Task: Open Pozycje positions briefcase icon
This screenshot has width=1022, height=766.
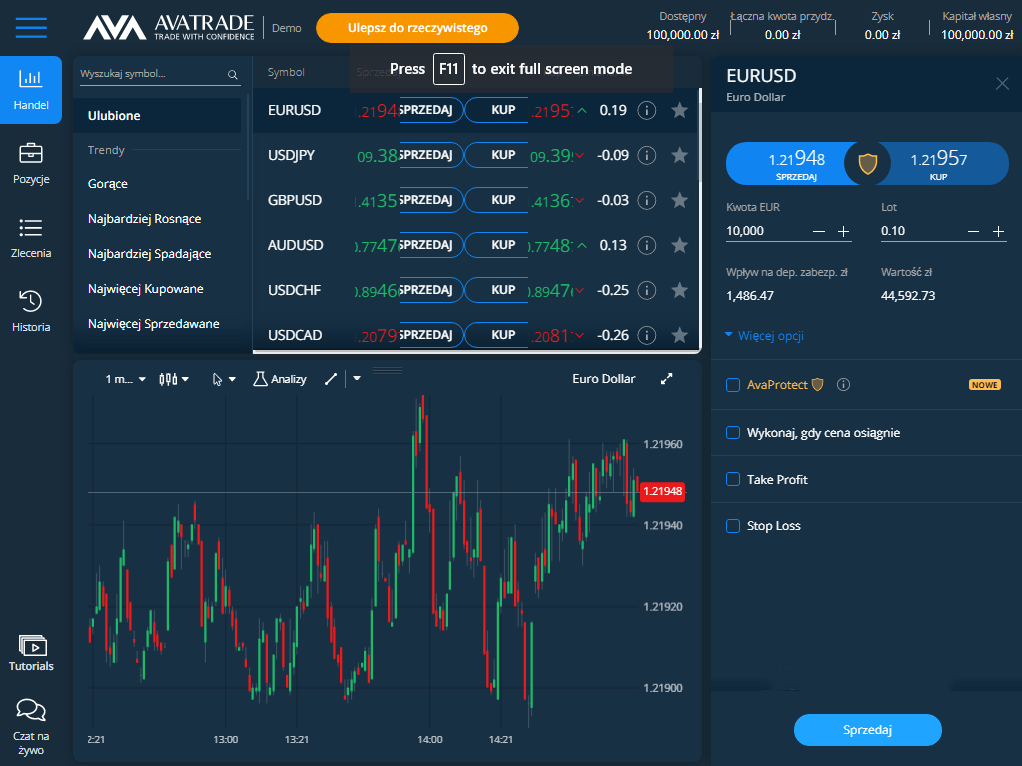Action: click(31, 163)
